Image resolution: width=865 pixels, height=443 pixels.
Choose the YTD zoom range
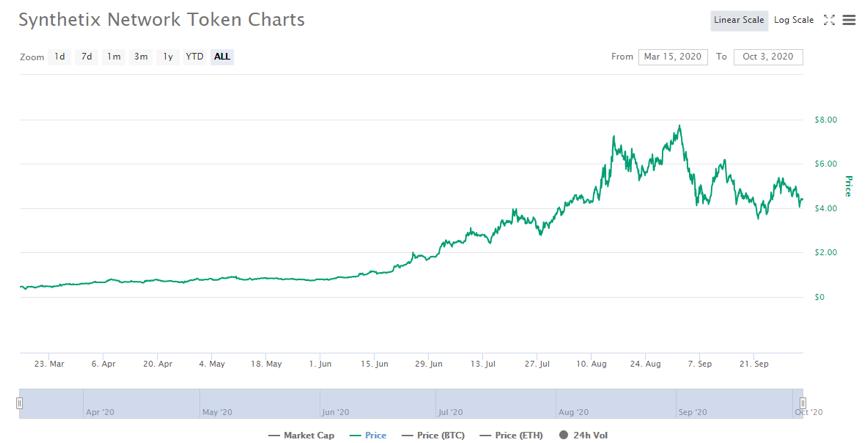click(194, 57)
